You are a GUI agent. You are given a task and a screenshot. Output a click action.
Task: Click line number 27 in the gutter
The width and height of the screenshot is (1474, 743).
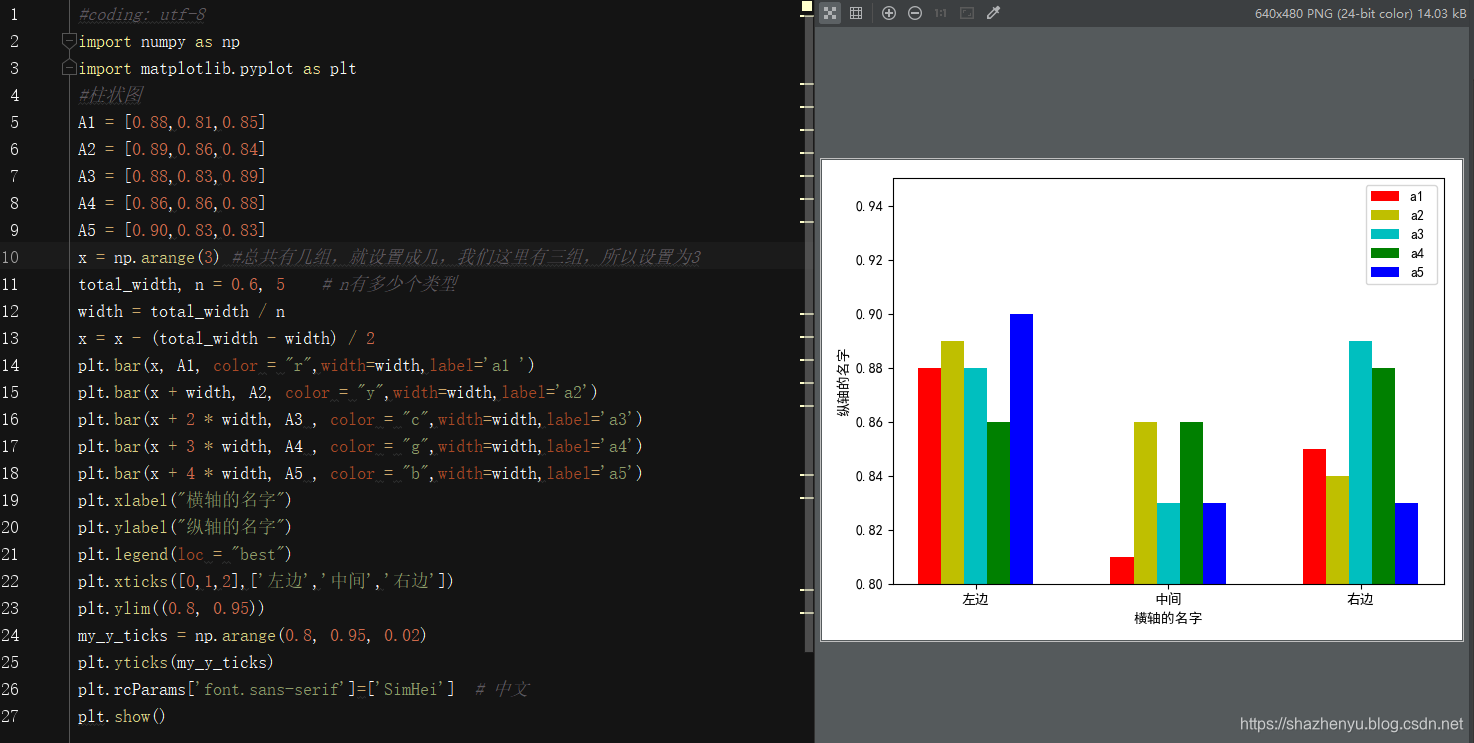11,716
